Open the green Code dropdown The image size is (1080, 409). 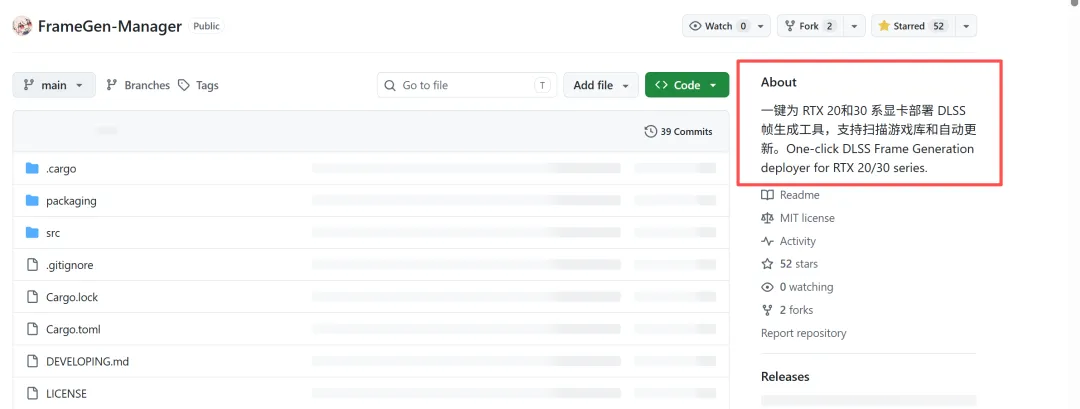[687, 85]
